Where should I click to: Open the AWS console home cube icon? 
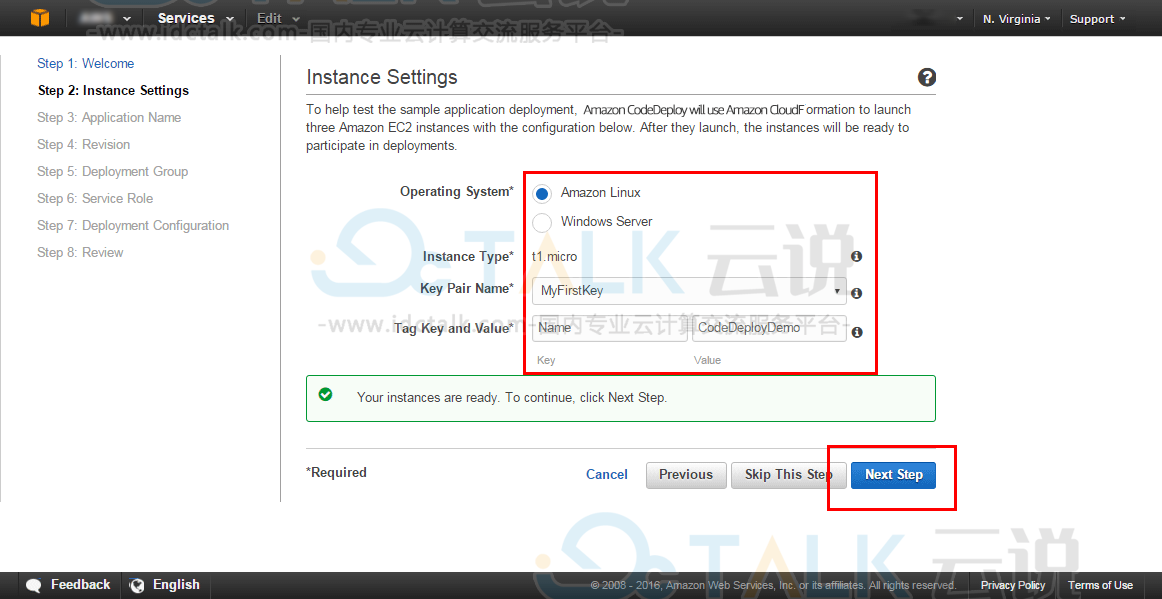coord(40,18)
